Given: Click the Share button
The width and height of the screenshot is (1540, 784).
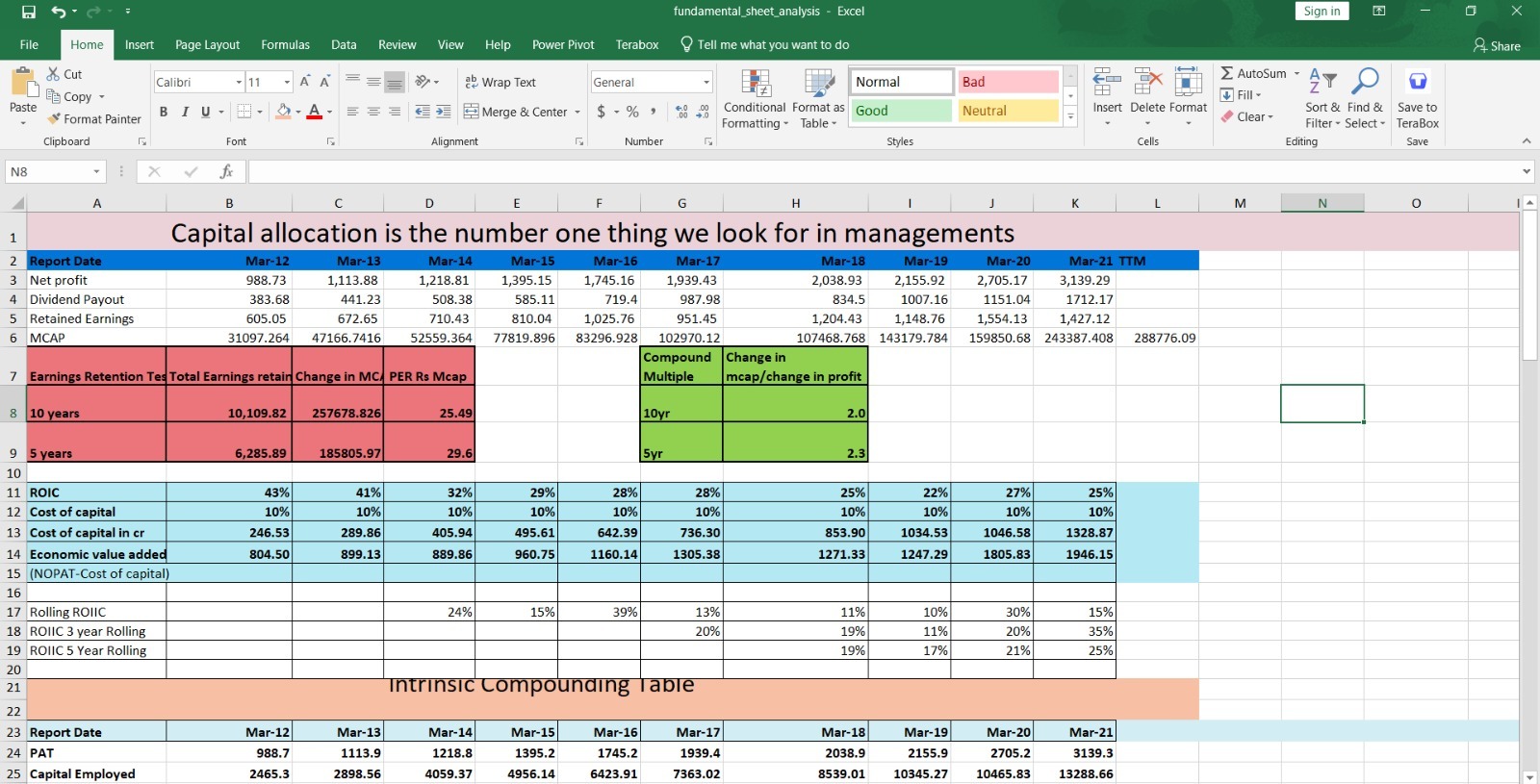Looking at the screenshot, I should (1497, 45).
